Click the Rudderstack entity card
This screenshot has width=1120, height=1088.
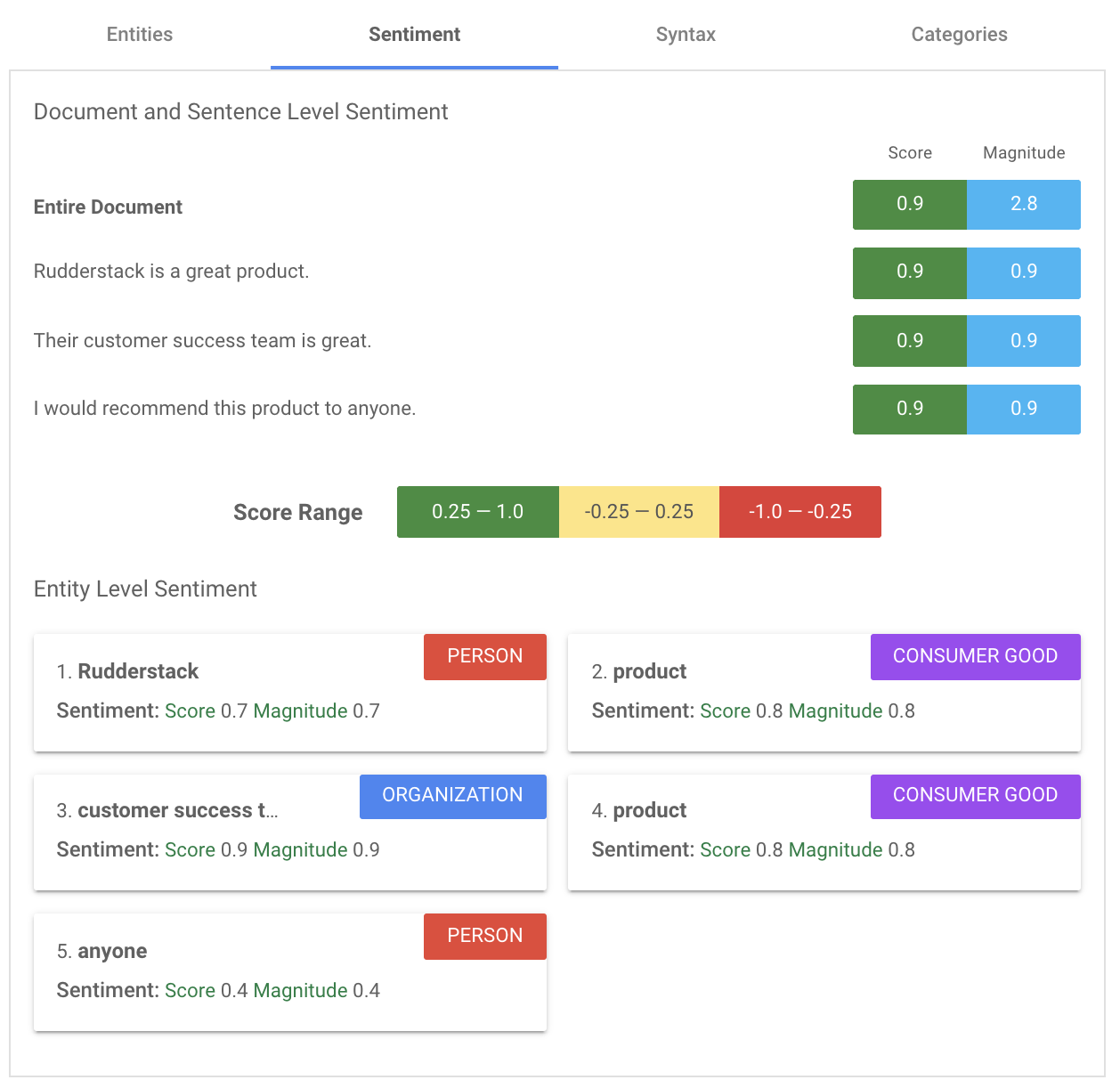[x=289, y=693]
